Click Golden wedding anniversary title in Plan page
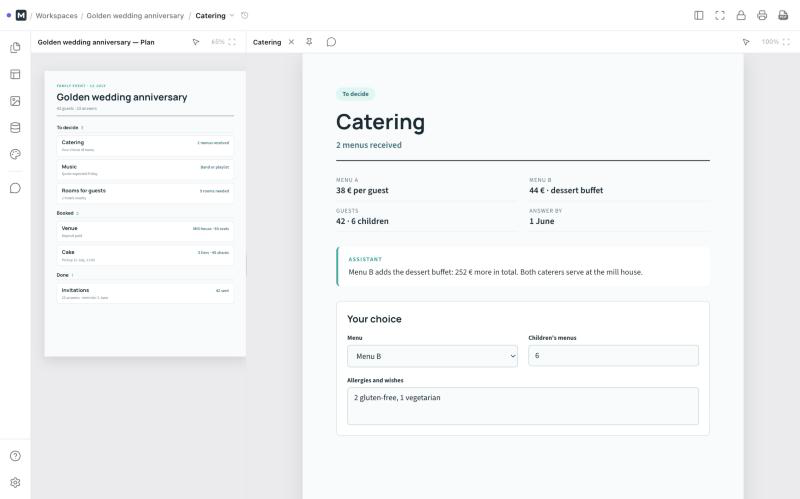 tap(122, 97)
